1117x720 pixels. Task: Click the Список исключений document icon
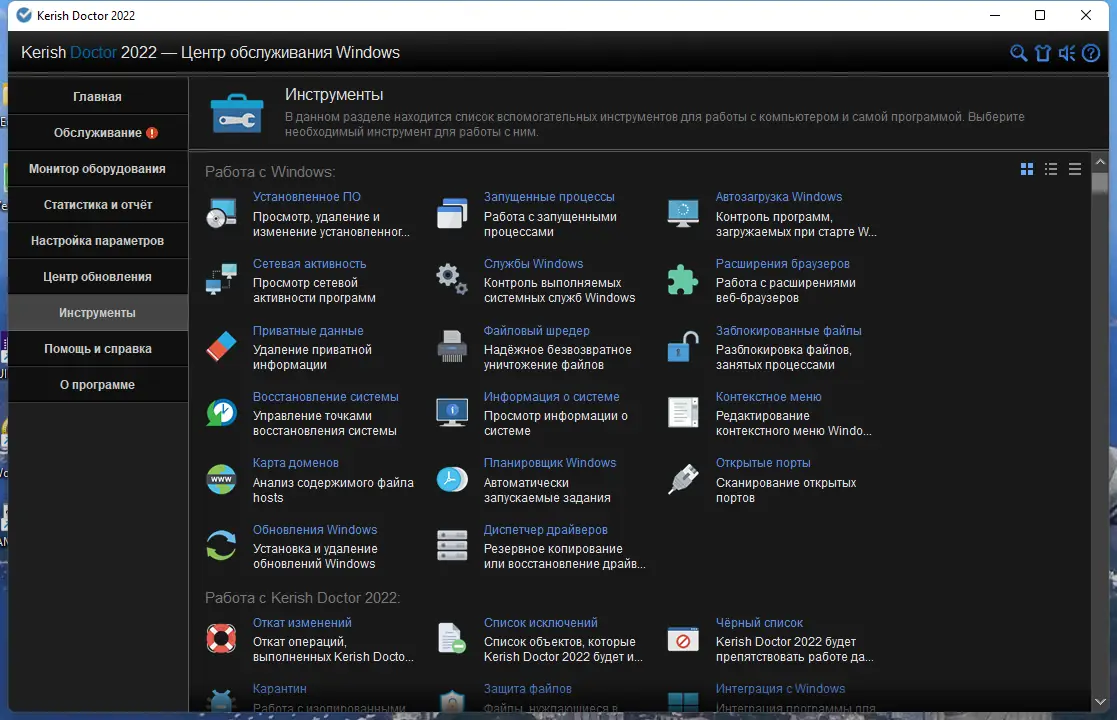(452, 639)
